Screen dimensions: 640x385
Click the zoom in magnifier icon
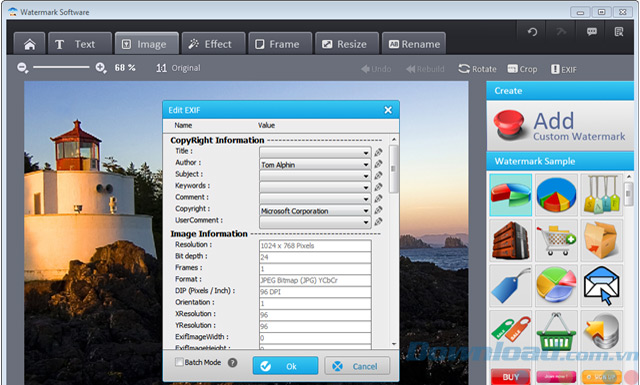[x=101, y=68]
